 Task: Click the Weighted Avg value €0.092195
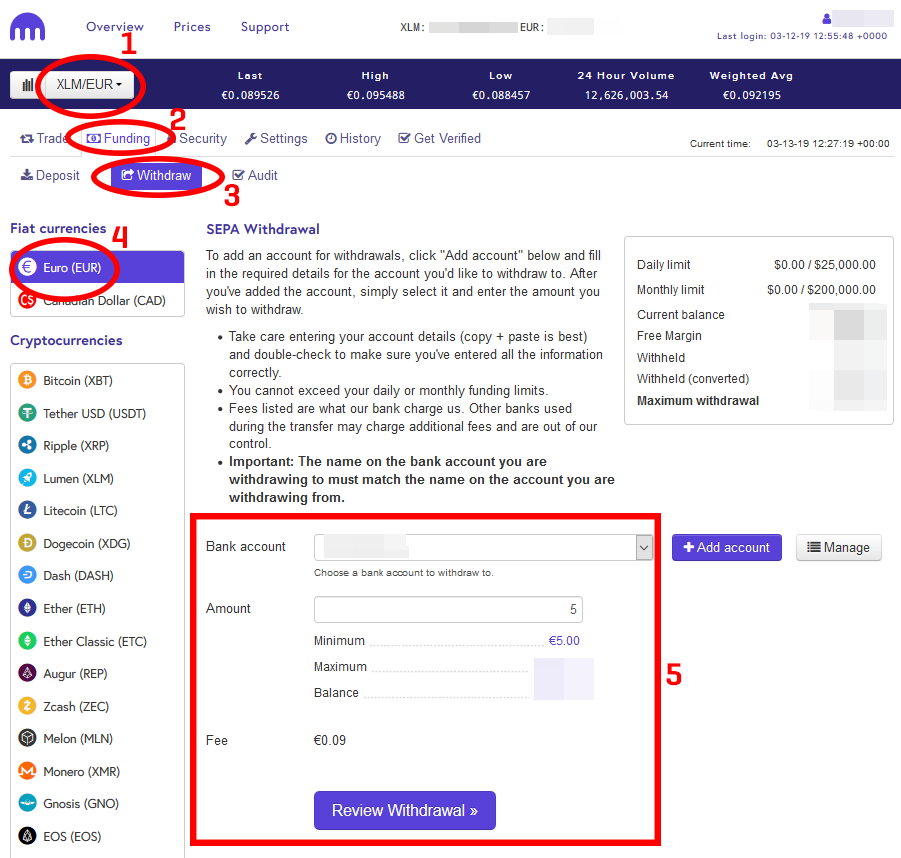pos(752,95)
